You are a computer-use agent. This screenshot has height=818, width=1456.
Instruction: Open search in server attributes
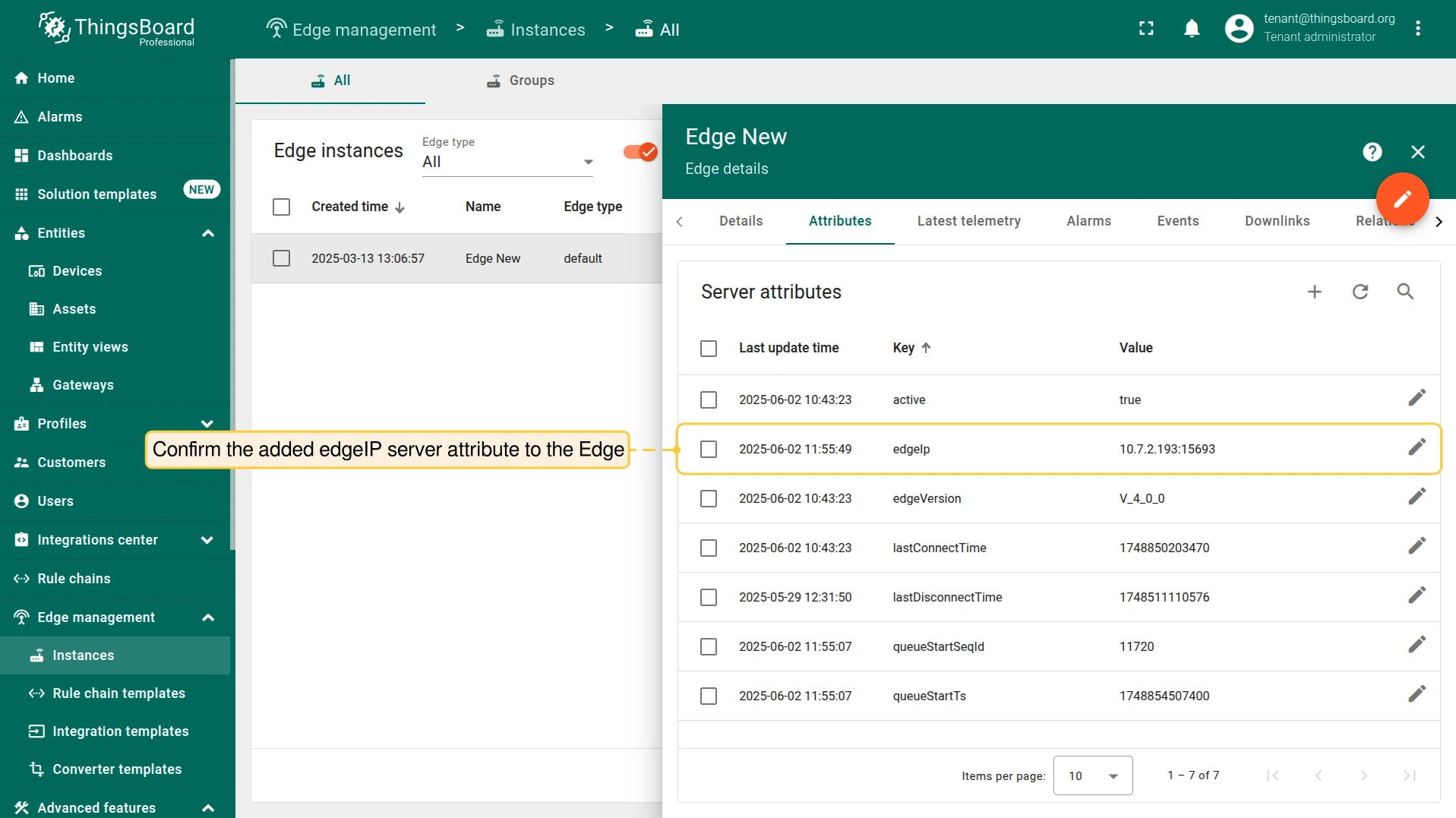point(1405,292)
